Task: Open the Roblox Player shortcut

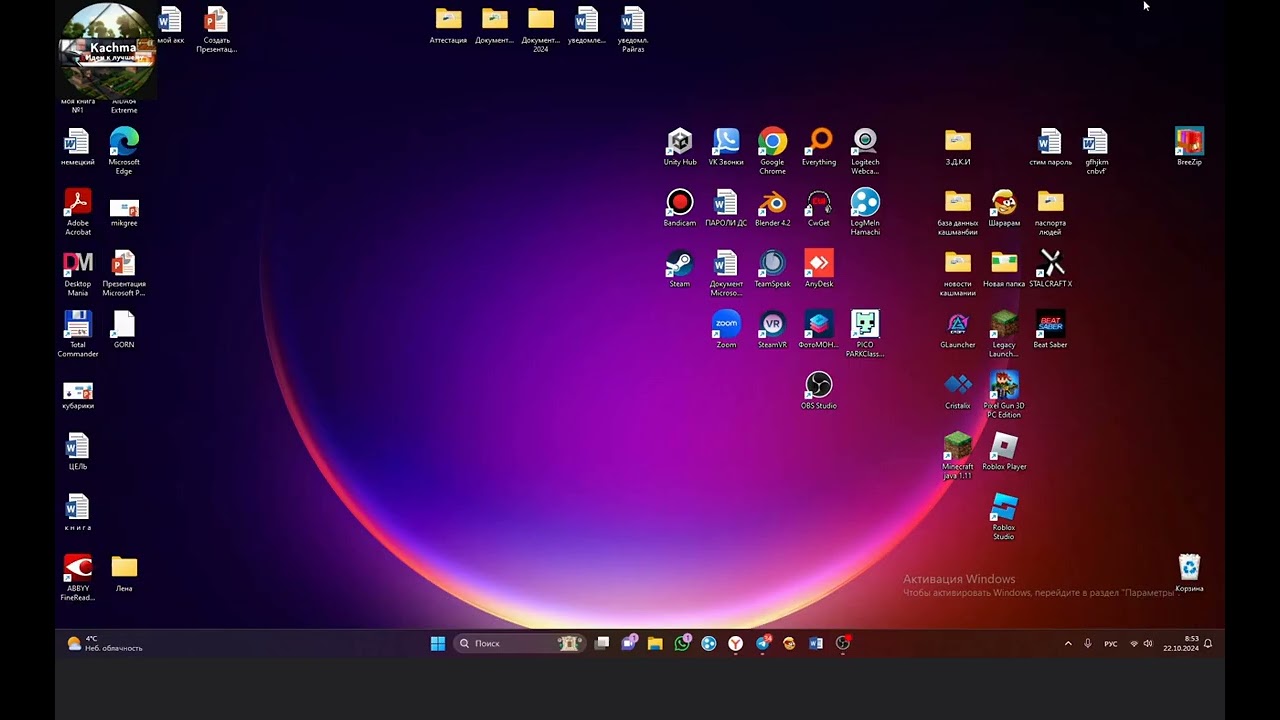Action: (1004, 452)
